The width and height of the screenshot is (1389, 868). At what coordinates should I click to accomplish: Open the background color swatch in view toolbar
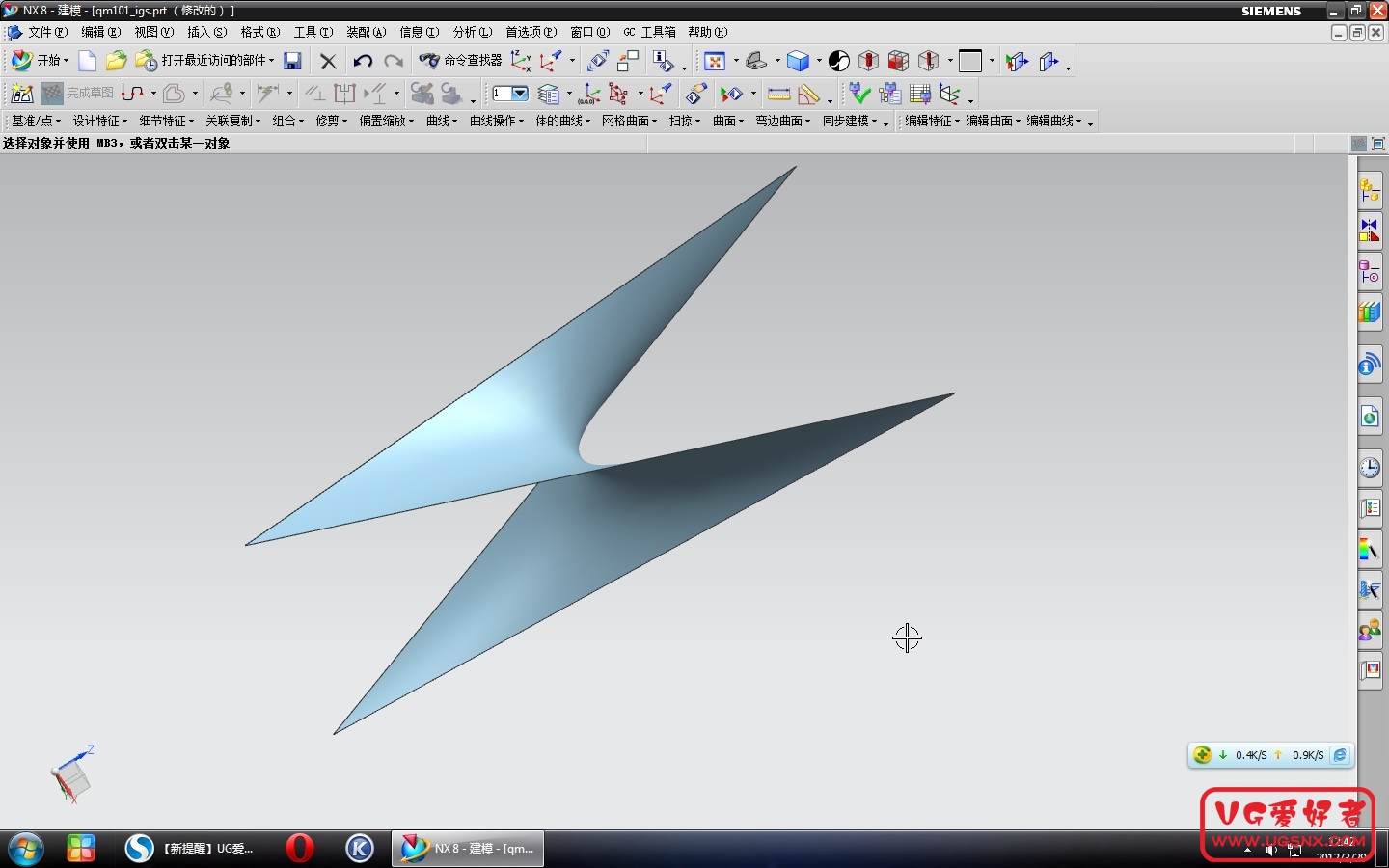[970, 61]
